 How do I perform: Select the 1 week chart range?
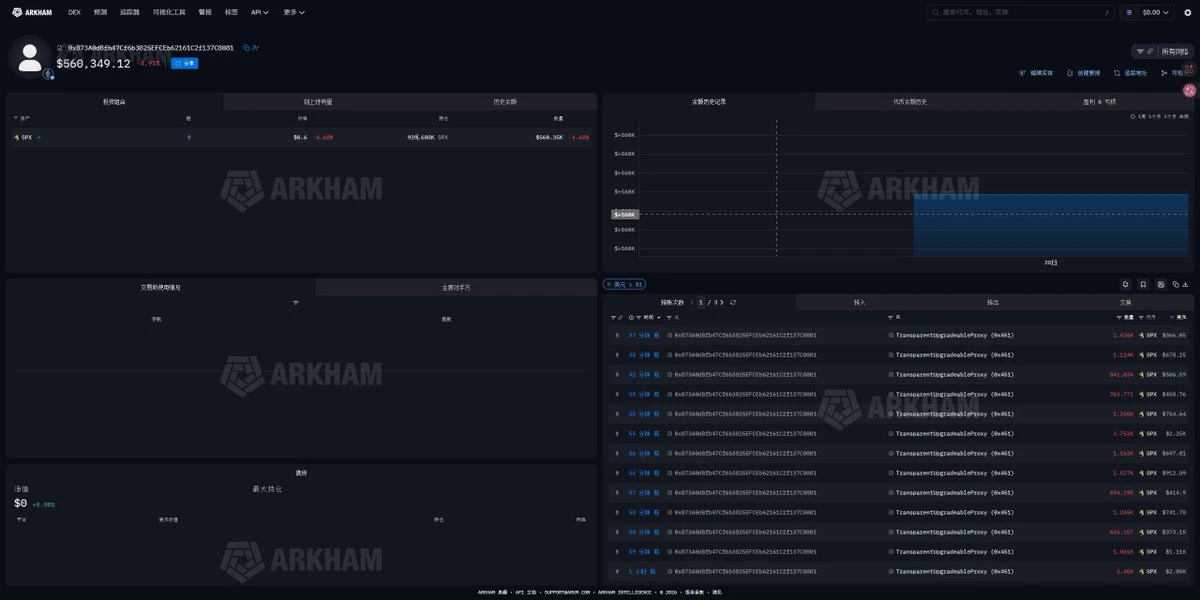[1143, 116]
